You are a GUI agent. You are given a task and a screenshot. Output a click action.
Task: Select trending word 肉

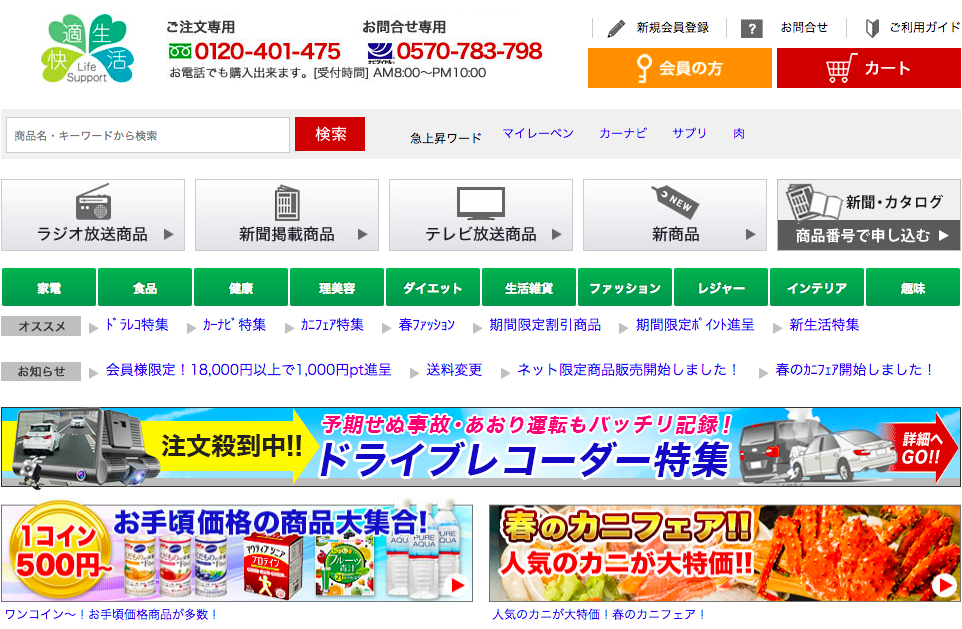(x=739, y=133)
